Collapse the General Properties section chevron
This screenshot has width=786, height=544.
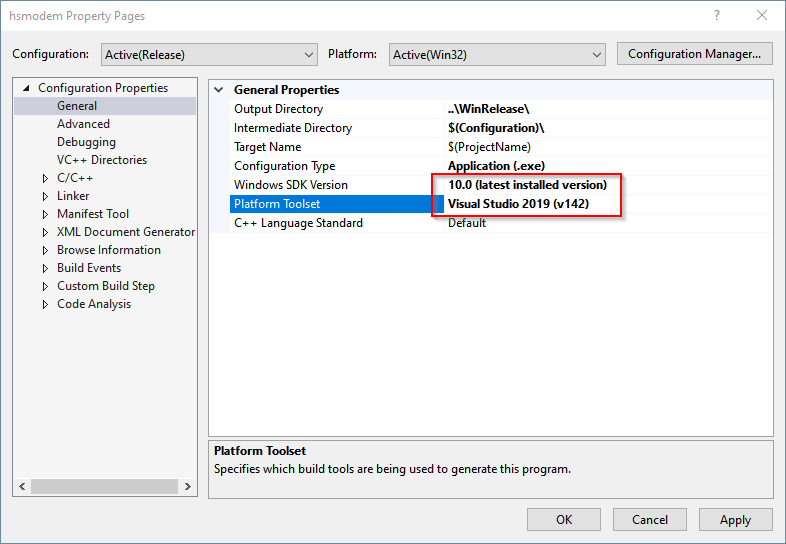tap(219, 90)
